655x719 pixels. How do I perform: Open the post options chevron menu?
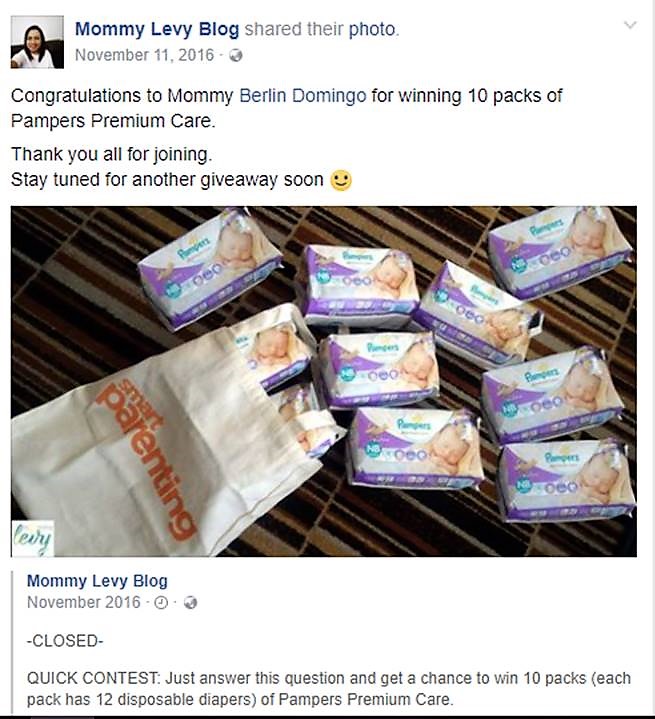[x=631, y=25]
